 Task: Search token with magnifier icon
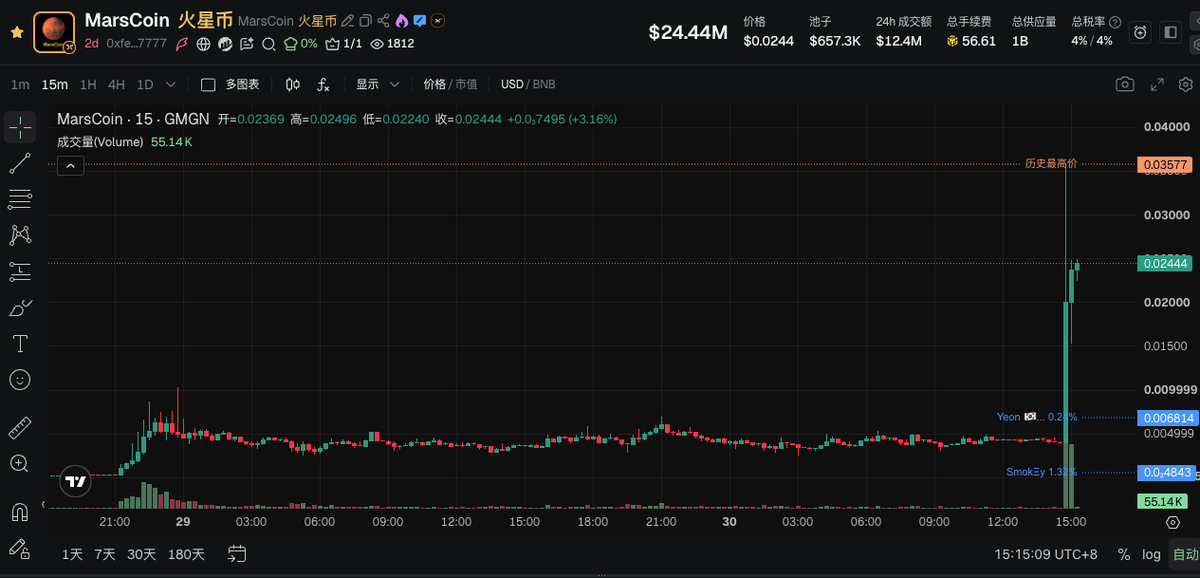(x=269, y=44)
